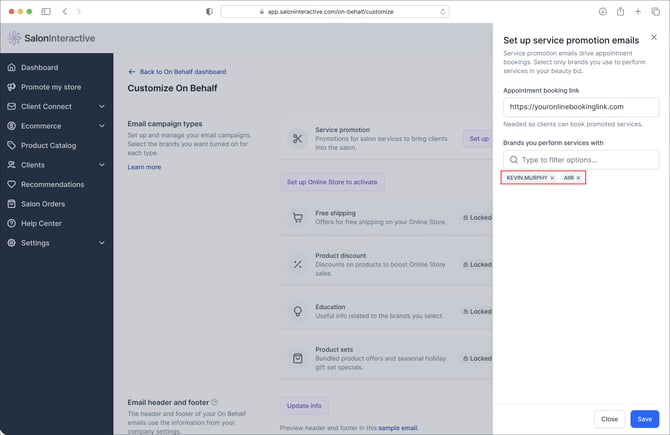The width and height of the screenshot is (670, 435).
Task: Click the Recommendations heart icon
Action: pos(12,184)
